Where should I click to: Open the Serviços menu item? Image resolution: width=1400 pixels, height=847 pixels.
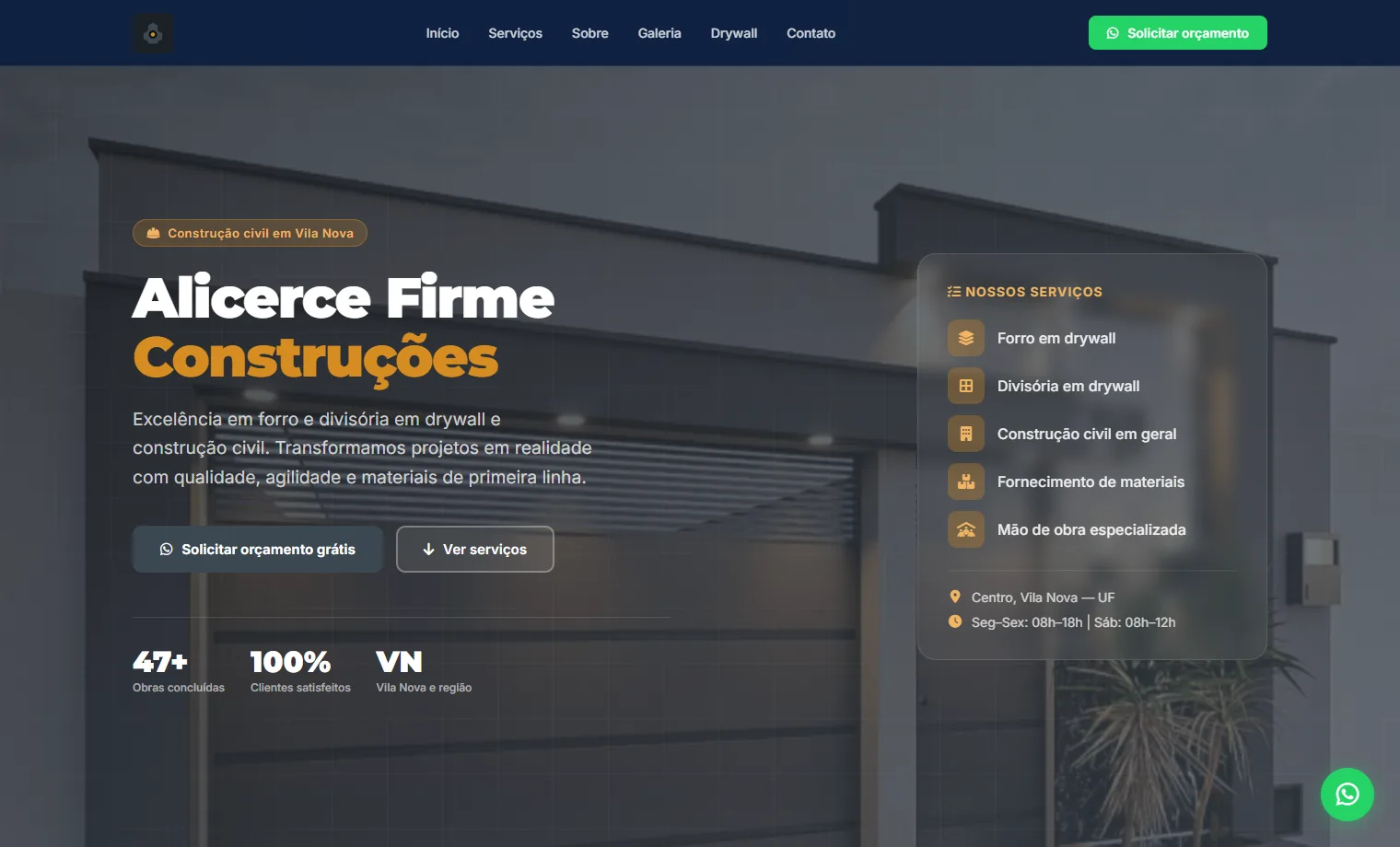click(x=515, y=33)
